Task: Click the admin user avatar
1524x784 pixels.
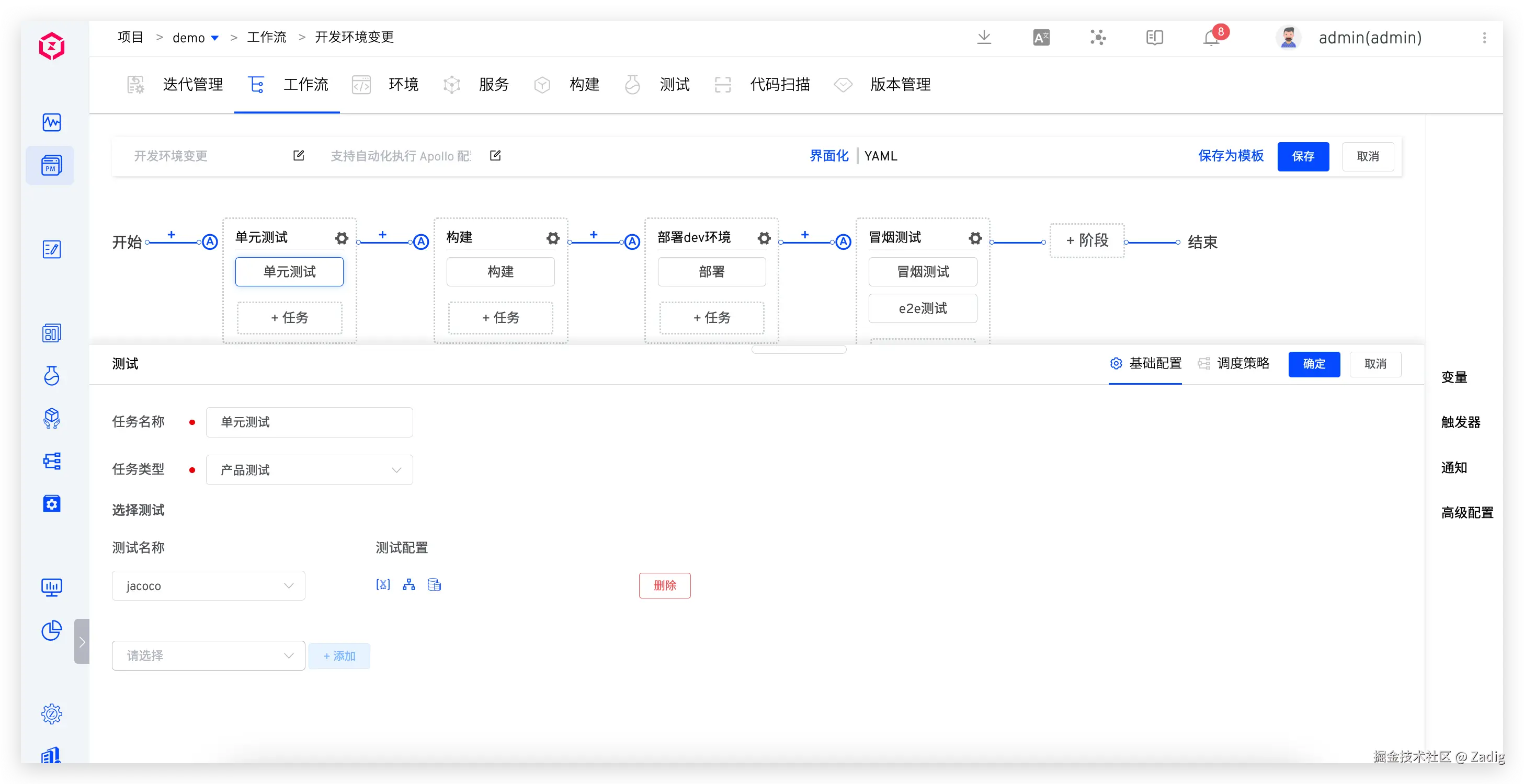Action: click(x=1288, y=38)
